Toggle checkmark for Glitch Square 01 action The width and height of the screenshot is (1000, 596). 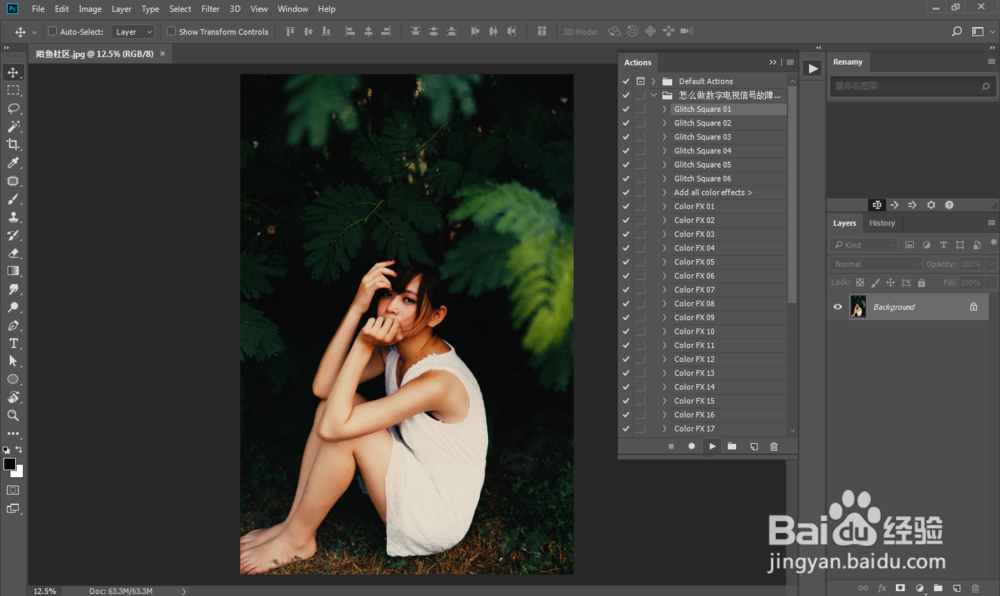tap(626, 109)
